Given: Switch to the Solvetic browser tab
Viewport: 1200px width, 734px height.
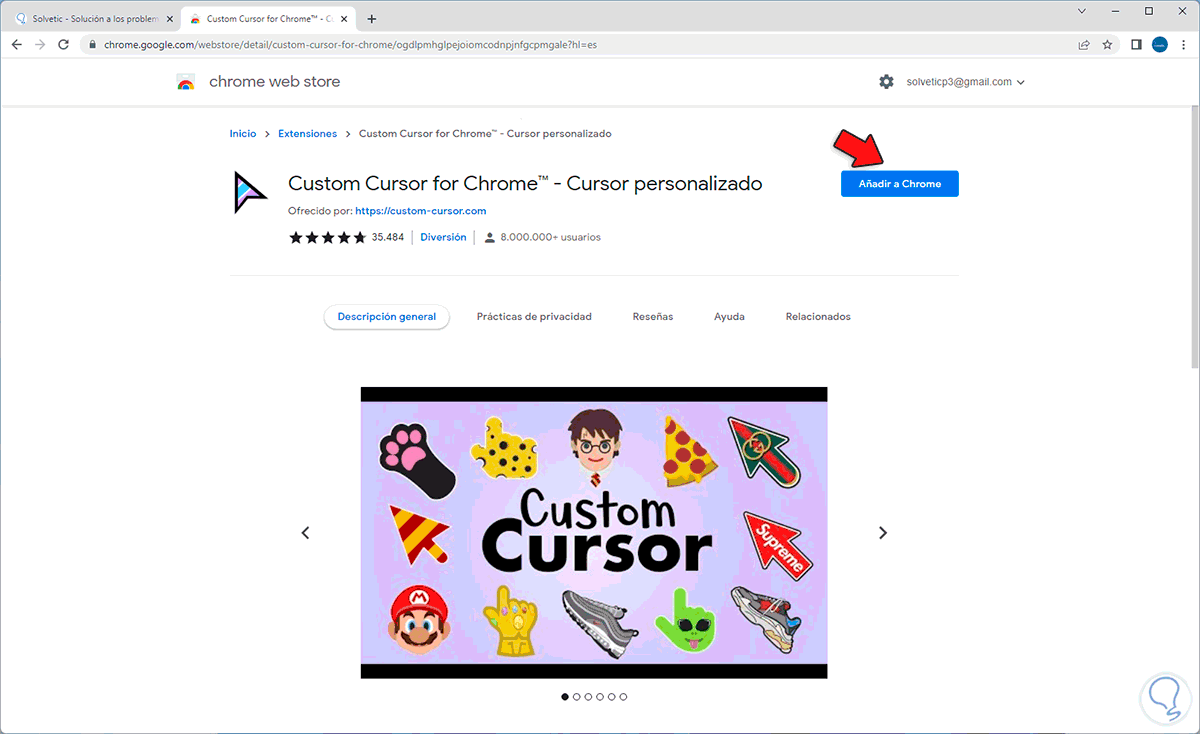Looking at the screenshot, I should pyautogui.click(x=92, y=18).
